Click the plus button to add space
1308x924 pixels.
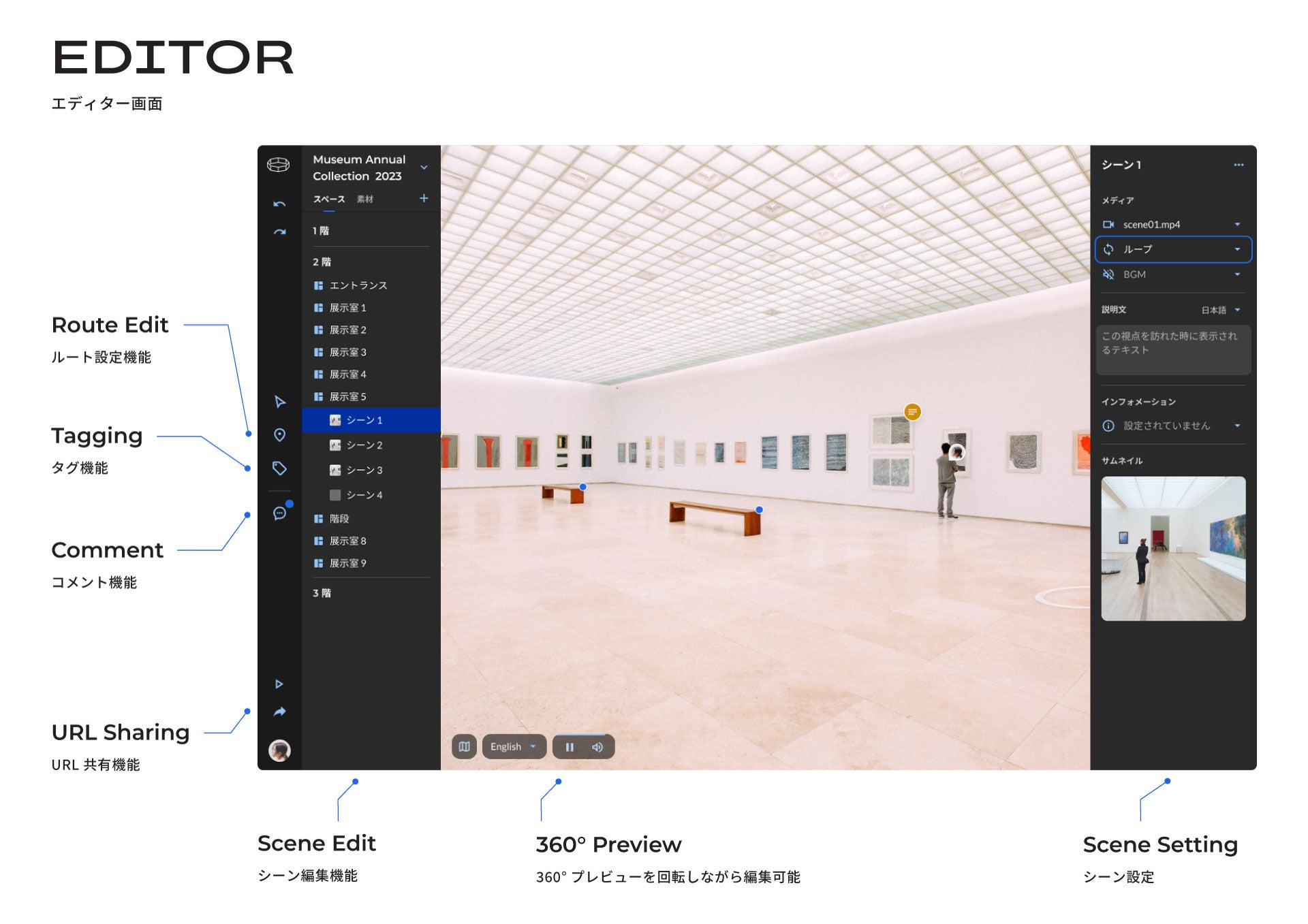click(424, 198)
